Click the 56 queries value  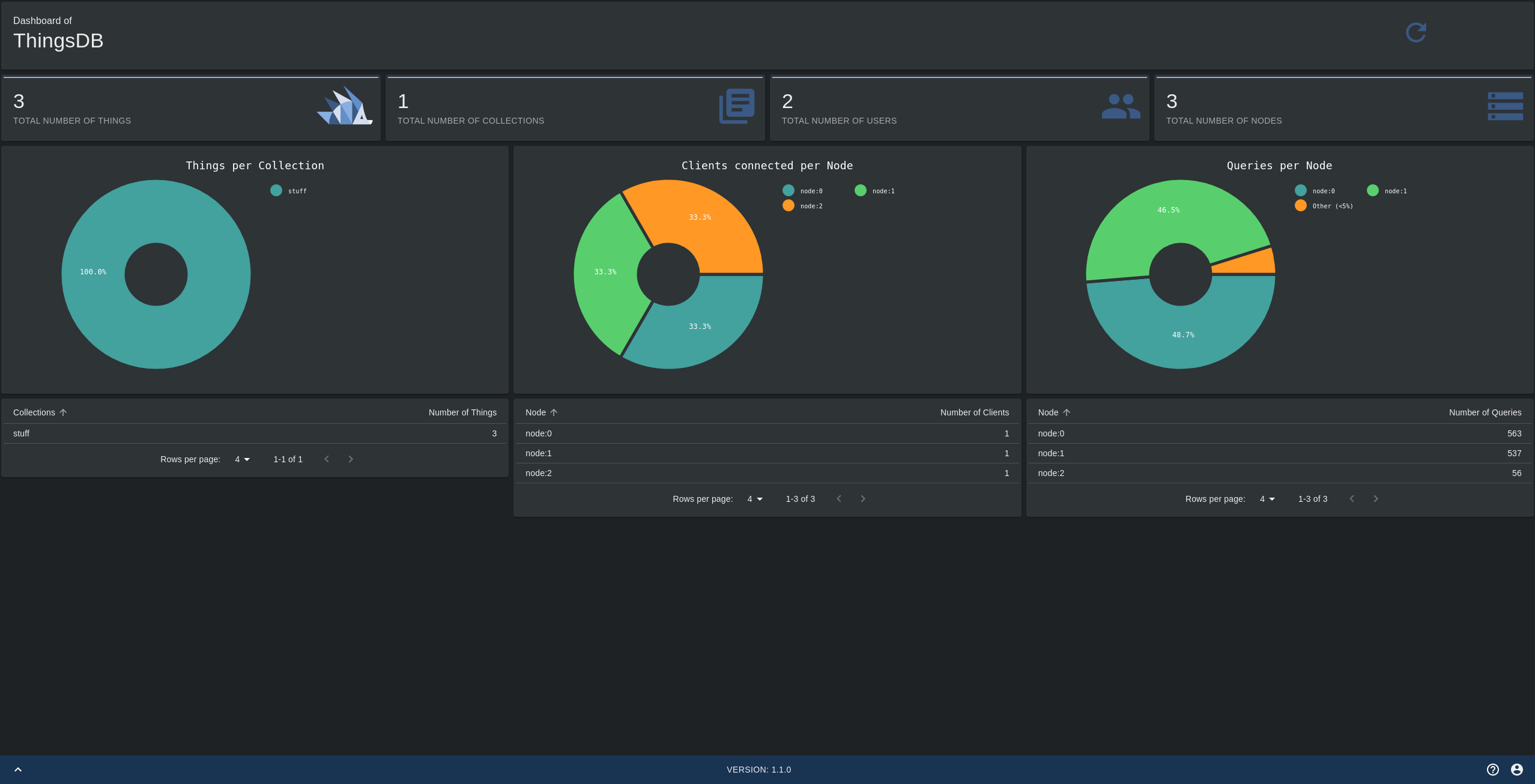[x=1517, y=473]
